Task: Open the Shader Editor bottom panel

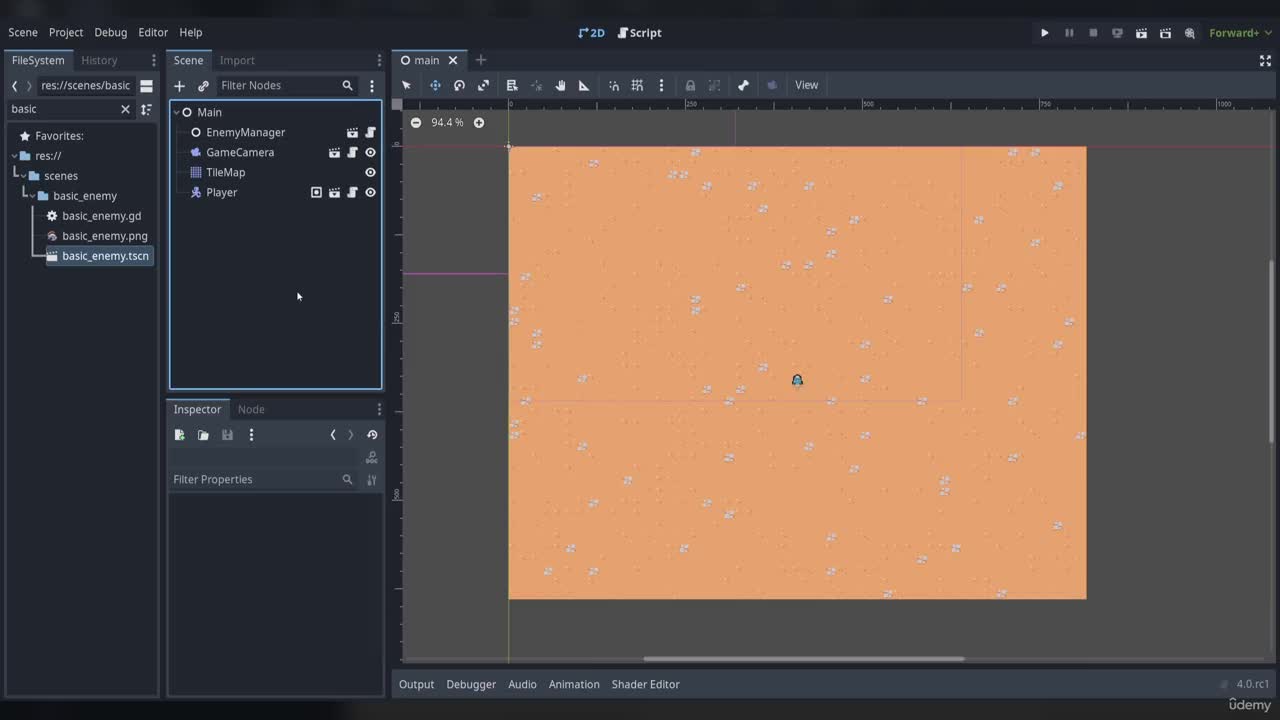Action: (645, 684)
